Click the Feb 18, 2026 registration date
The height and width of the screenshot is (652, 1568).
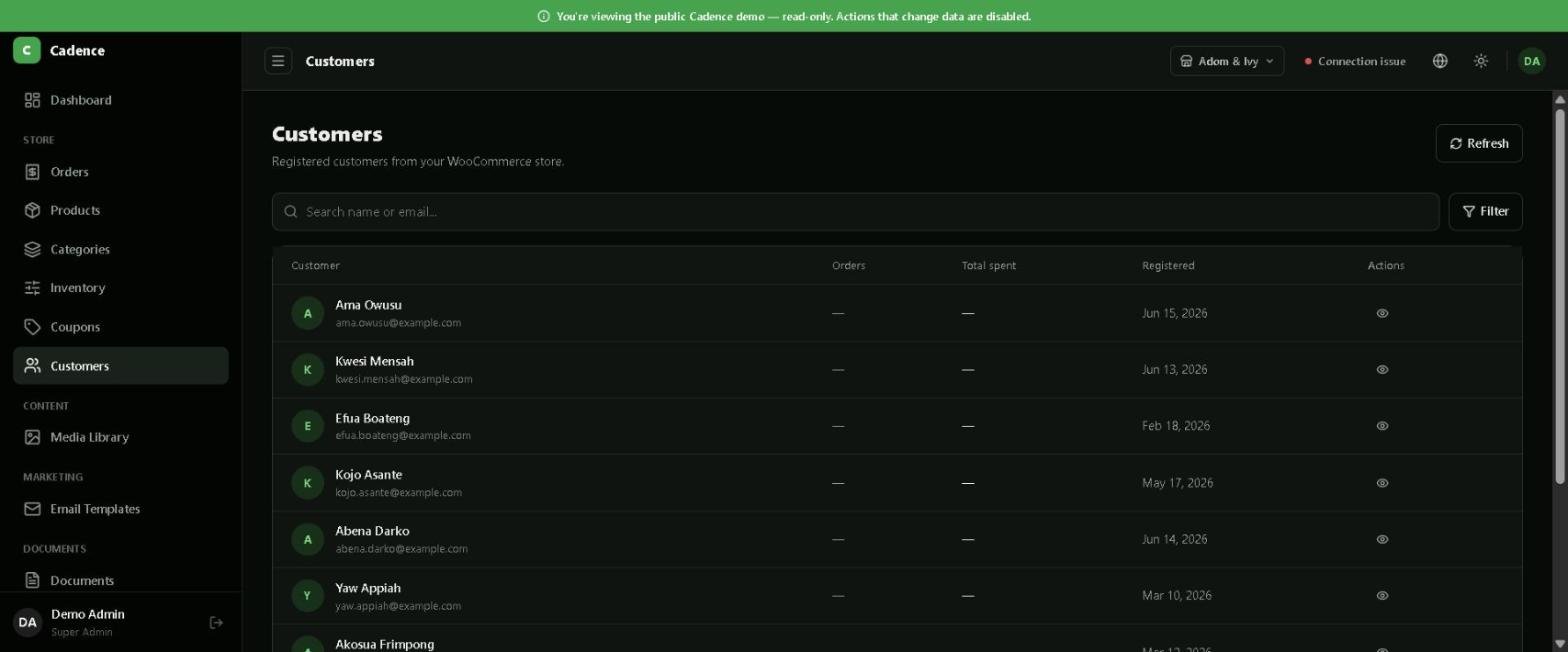[x=1176, y=426]
